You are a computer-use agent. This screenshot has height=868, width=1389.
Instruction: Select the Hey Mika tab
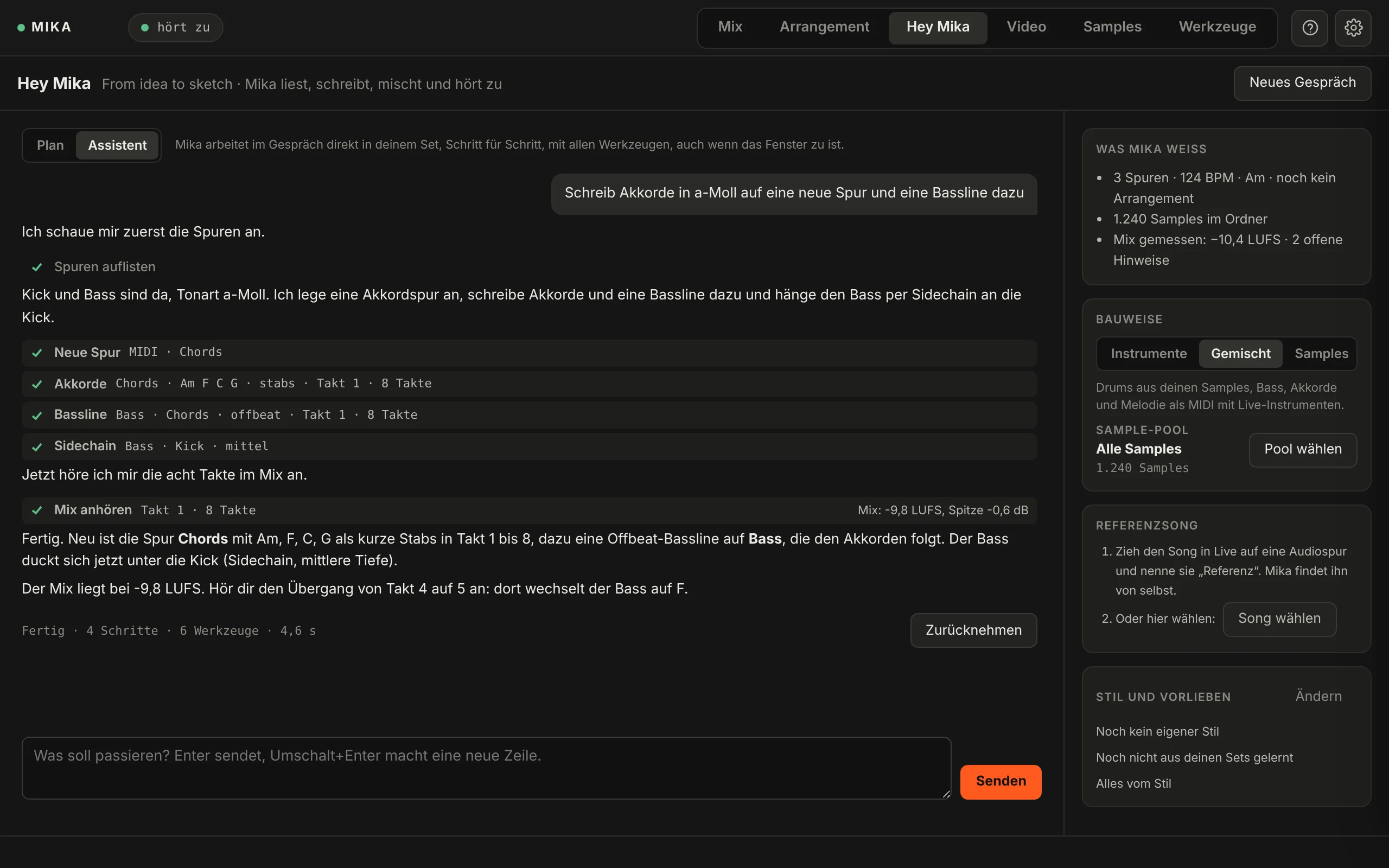pyautogui.click(x=938, y=27)
